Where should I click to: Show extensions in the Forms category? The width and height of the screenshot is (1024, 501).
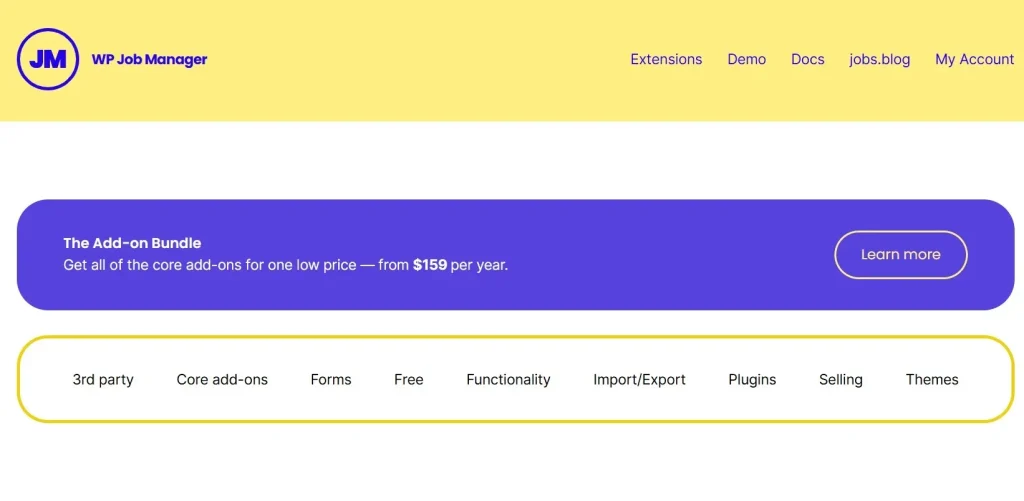tap(331, 380)
